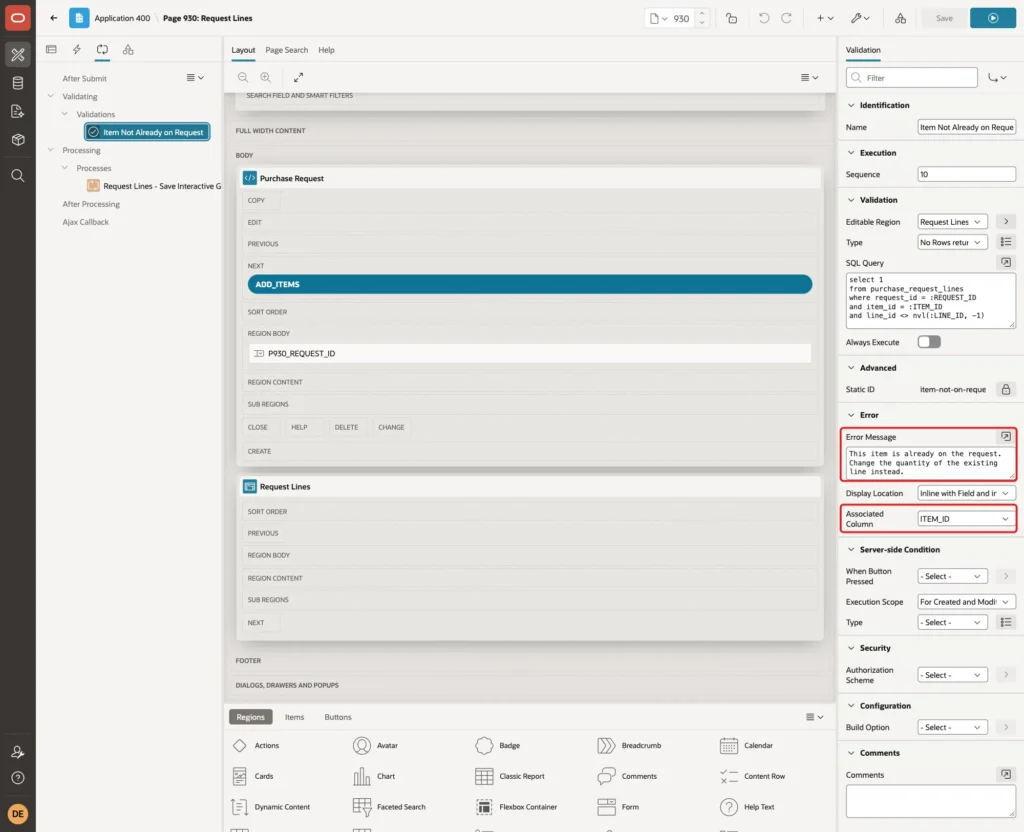This screenshot has height=832, width=1024.
Task: Open the Associated Column dropdown
Action: (966, 519)
